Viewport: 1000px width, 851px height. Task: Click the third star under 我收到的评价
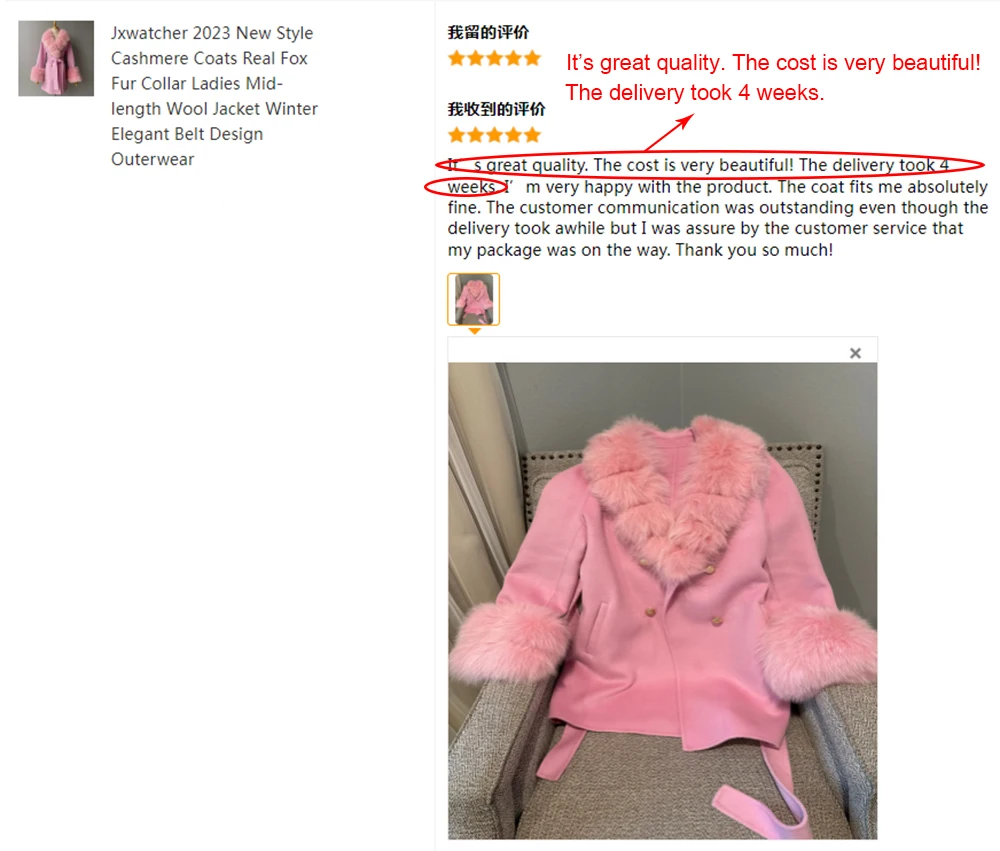tap(494, 135)
